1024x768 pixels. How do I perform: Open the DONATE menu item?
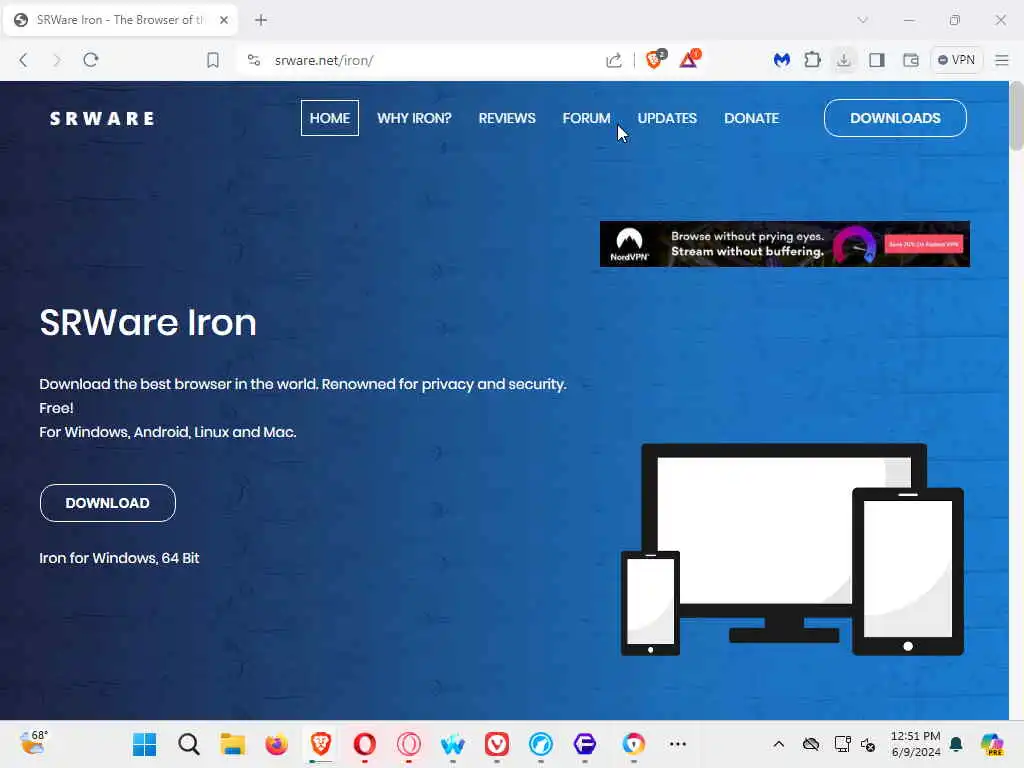click(752, 118)
